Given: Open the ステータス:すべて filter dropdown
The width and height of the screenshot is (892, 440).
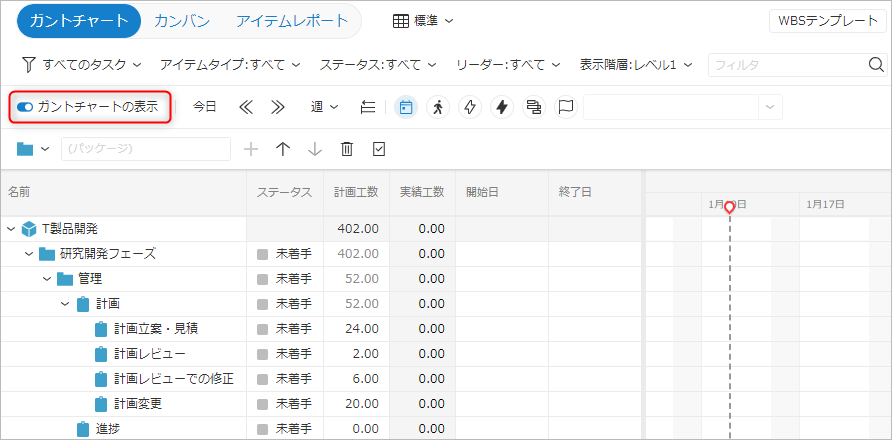Looking at the screenshot, I should tap(378, 65).
